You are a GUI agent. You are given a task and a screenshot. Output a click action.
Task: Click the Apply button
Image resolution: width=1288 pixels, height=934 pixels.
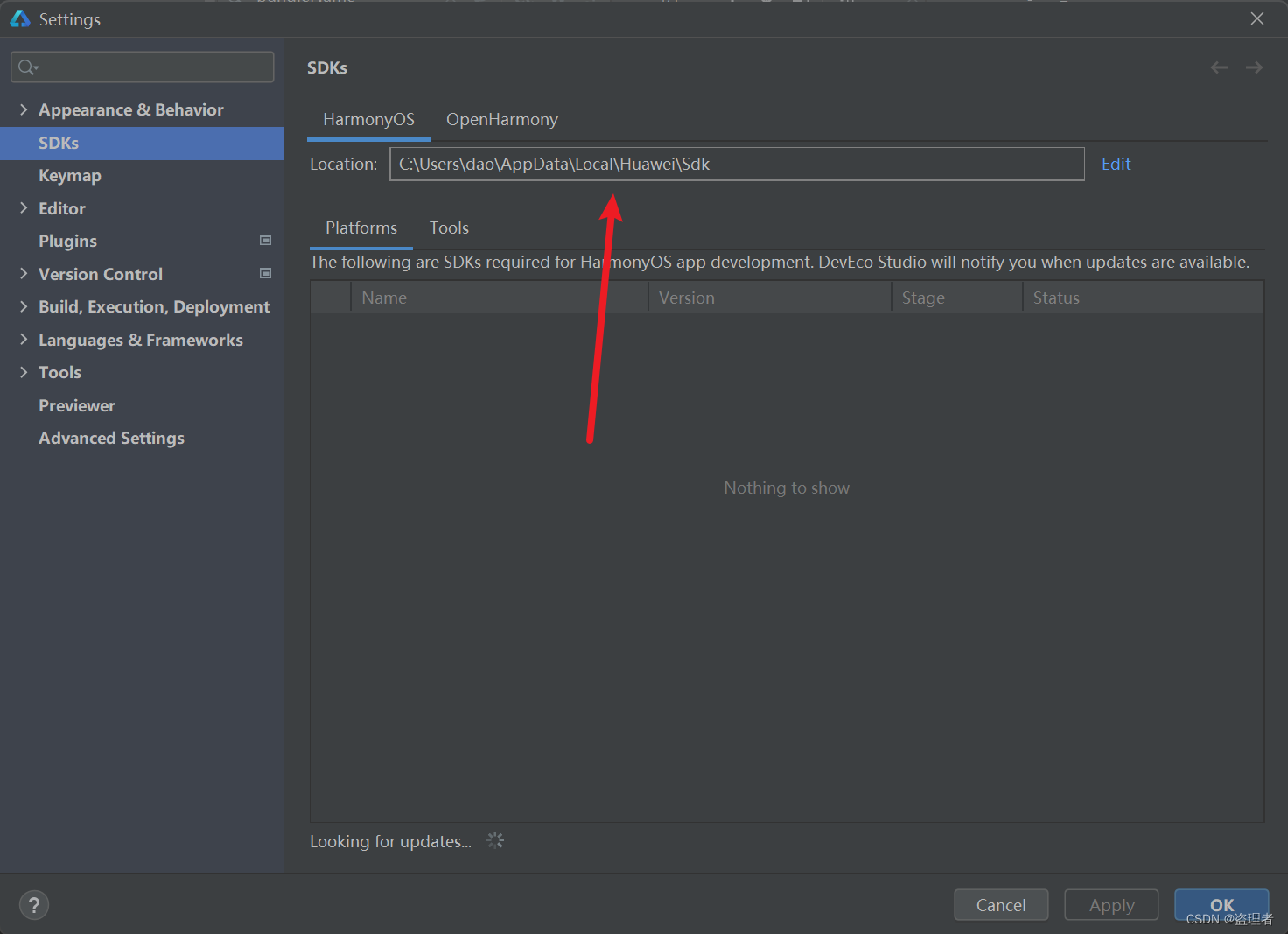(x=1111, y=905)
